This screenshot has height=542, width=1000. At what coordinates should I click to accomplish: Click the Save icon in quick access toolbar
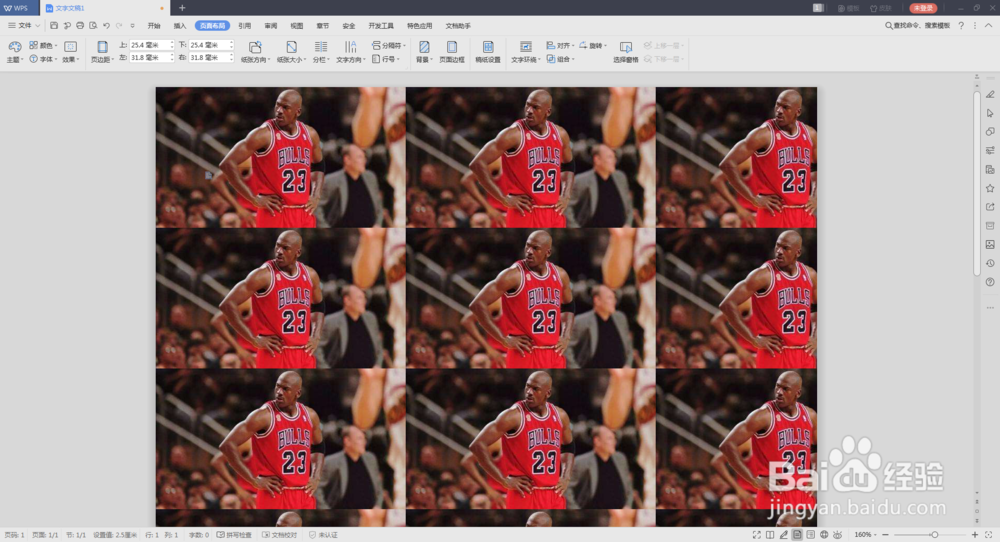[x=54, y=26]
